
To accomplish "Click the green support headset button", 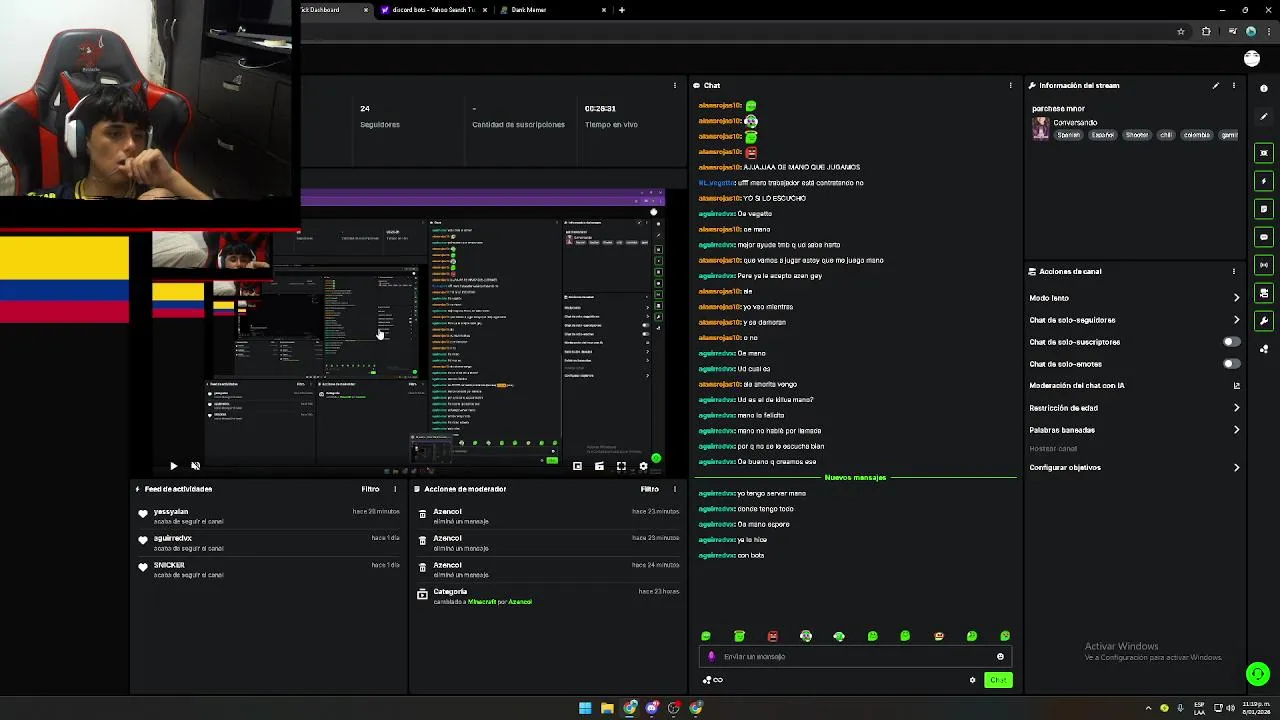I will point(1257,674).
